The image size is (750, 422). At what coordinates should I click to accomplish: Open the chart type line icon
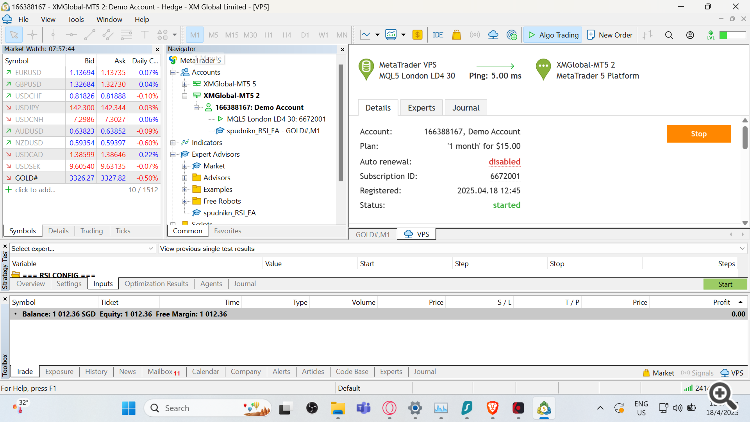[365, 35]
